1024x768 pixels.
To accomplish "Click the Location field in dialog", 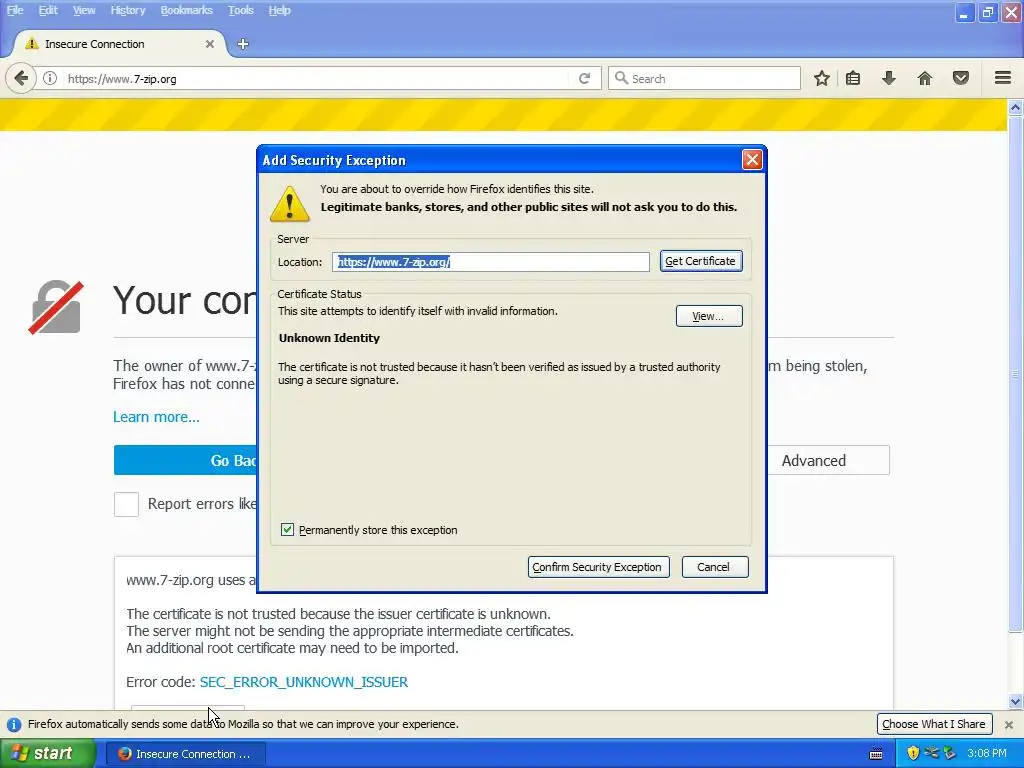I will pos(490,262).
